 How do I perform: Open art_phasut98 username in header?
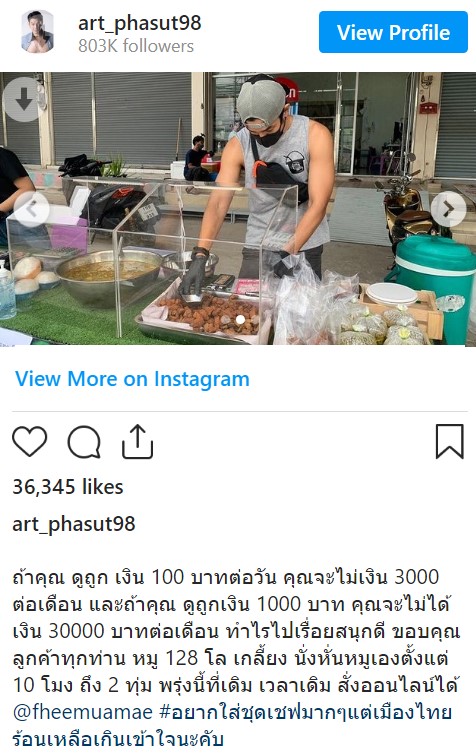pos(140,23)
